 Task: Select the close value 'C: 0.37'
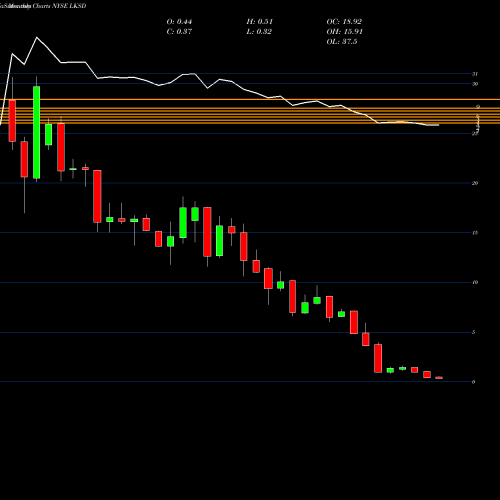179,32
